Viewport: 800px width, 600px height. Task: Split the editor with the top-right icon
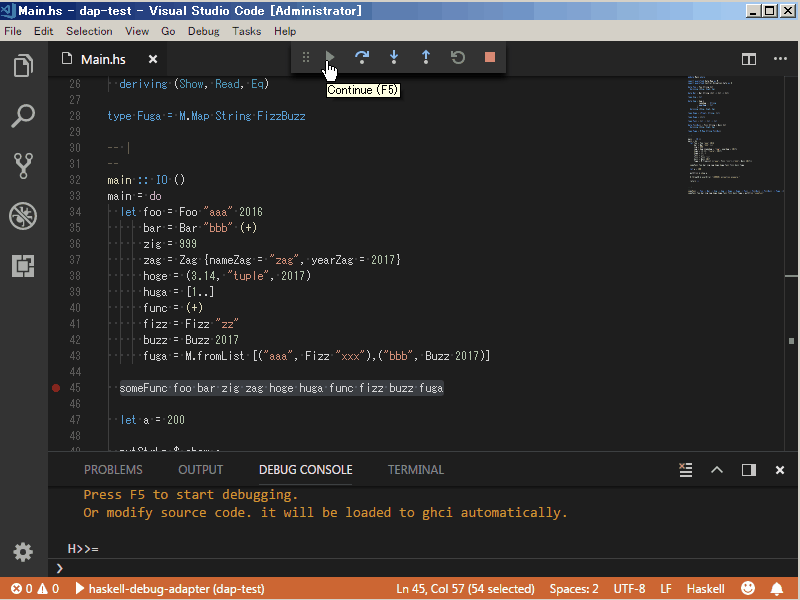(748, 59)
